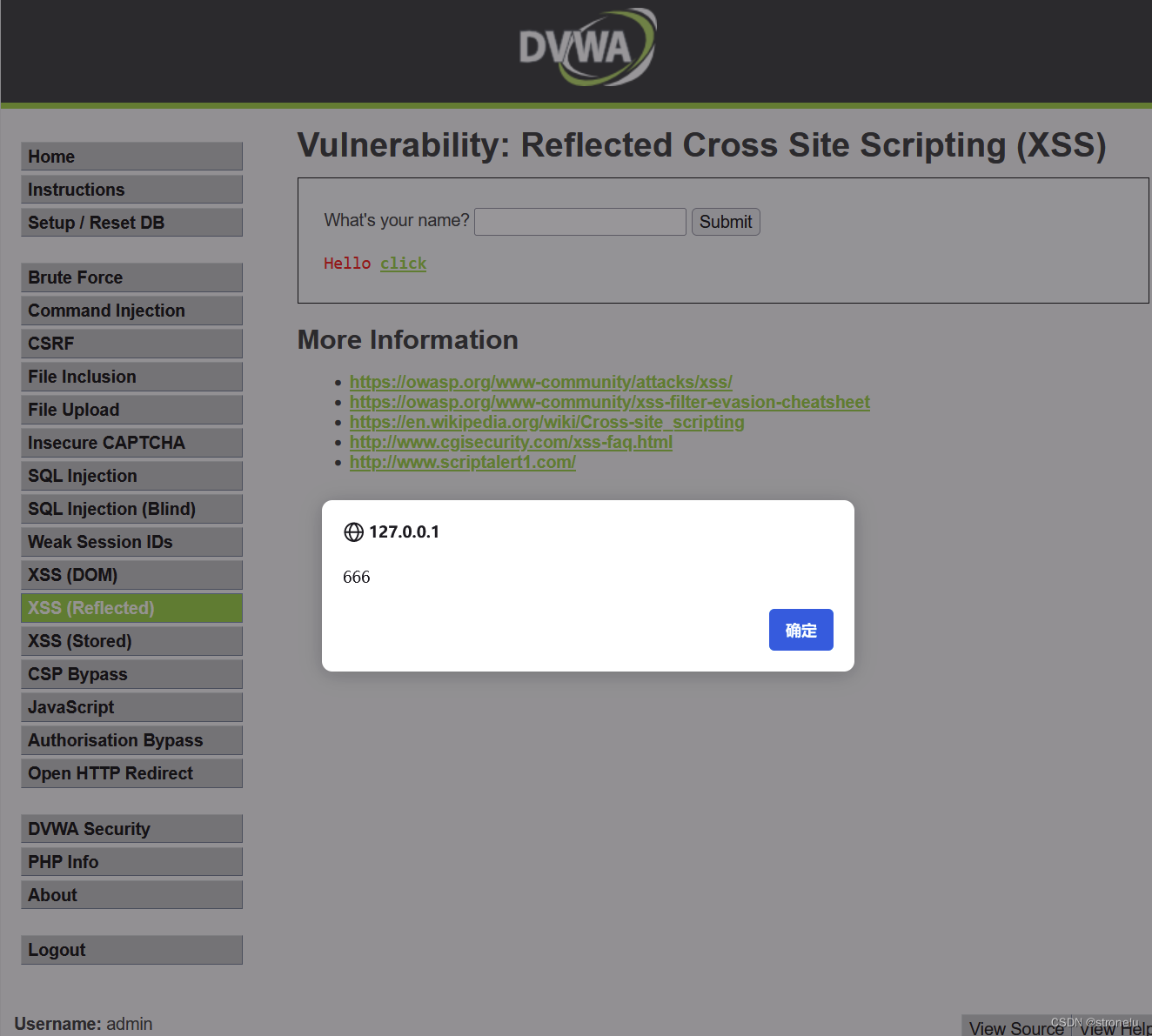Image resolution: width=1152 pixels, height=1036 pixels.
Task: Confirm the alert with 确定 button
Action: [800, 630]
